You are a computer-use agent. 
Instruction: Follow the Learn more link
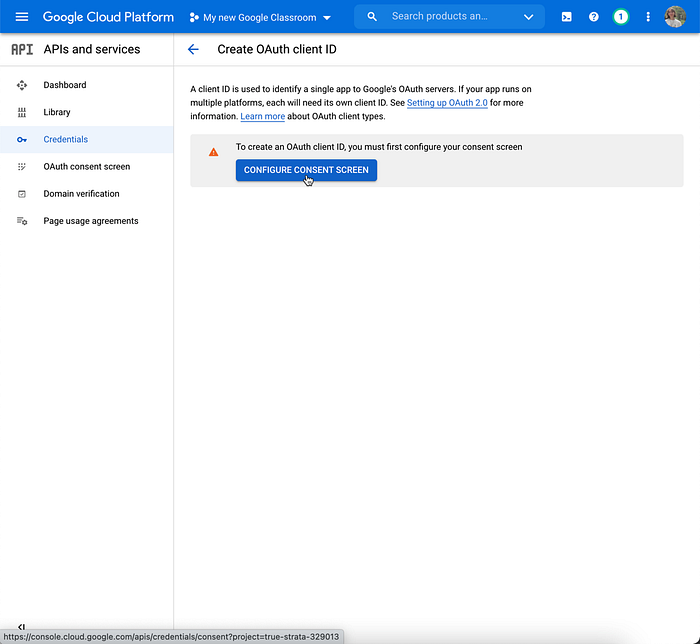point(262,116)
